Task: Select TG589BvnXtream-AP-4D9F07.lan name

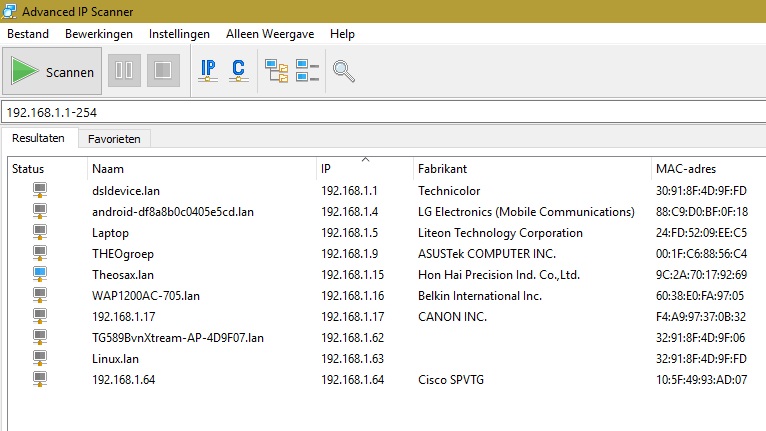Action: (x=178, y=338)
